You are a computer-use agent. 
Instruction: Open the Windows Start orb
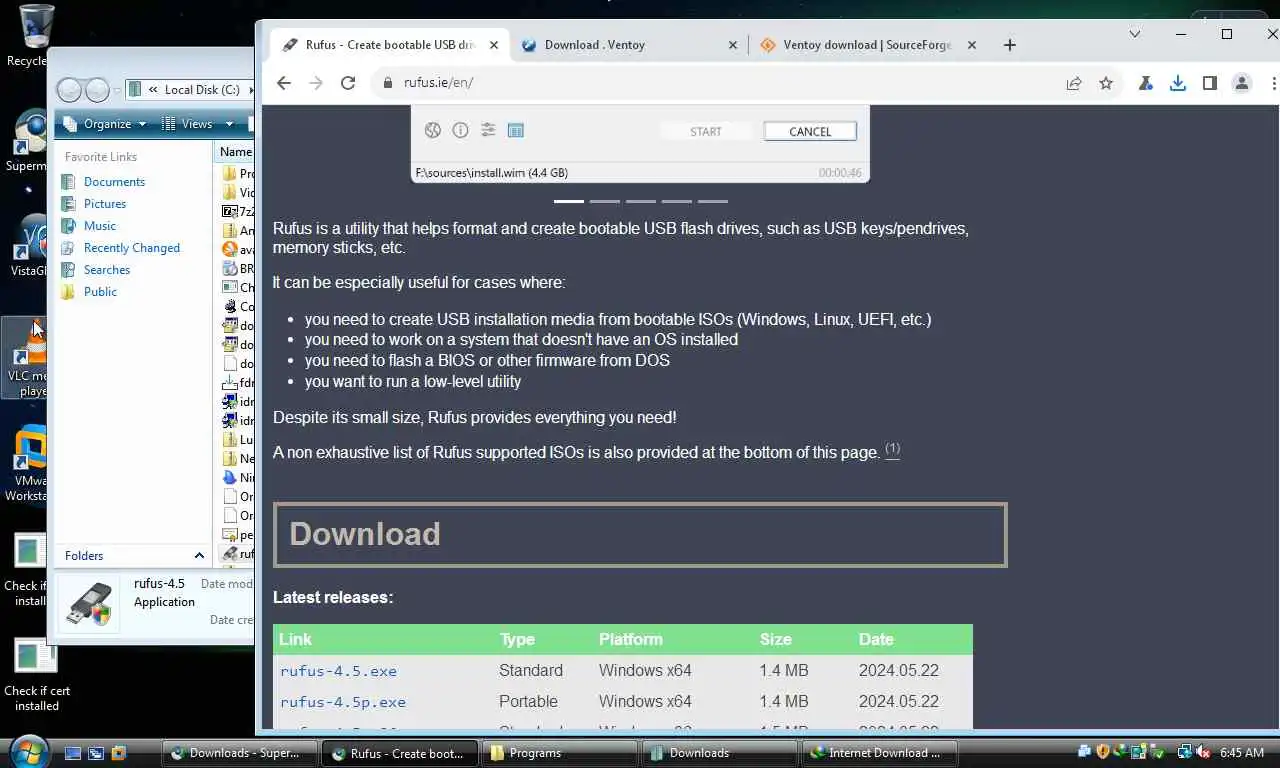[x=27, y=751]
